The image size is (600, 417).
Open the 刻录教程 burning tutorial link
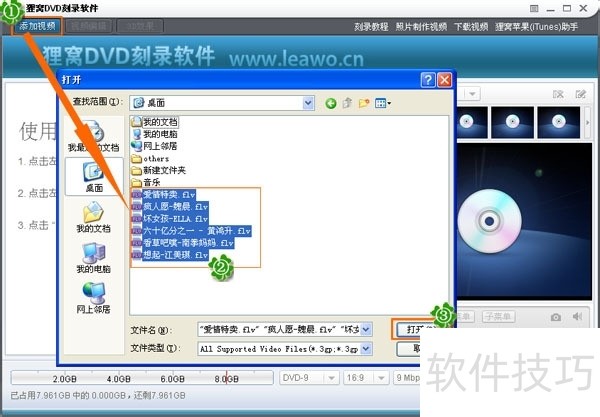[x=371, y=27]
